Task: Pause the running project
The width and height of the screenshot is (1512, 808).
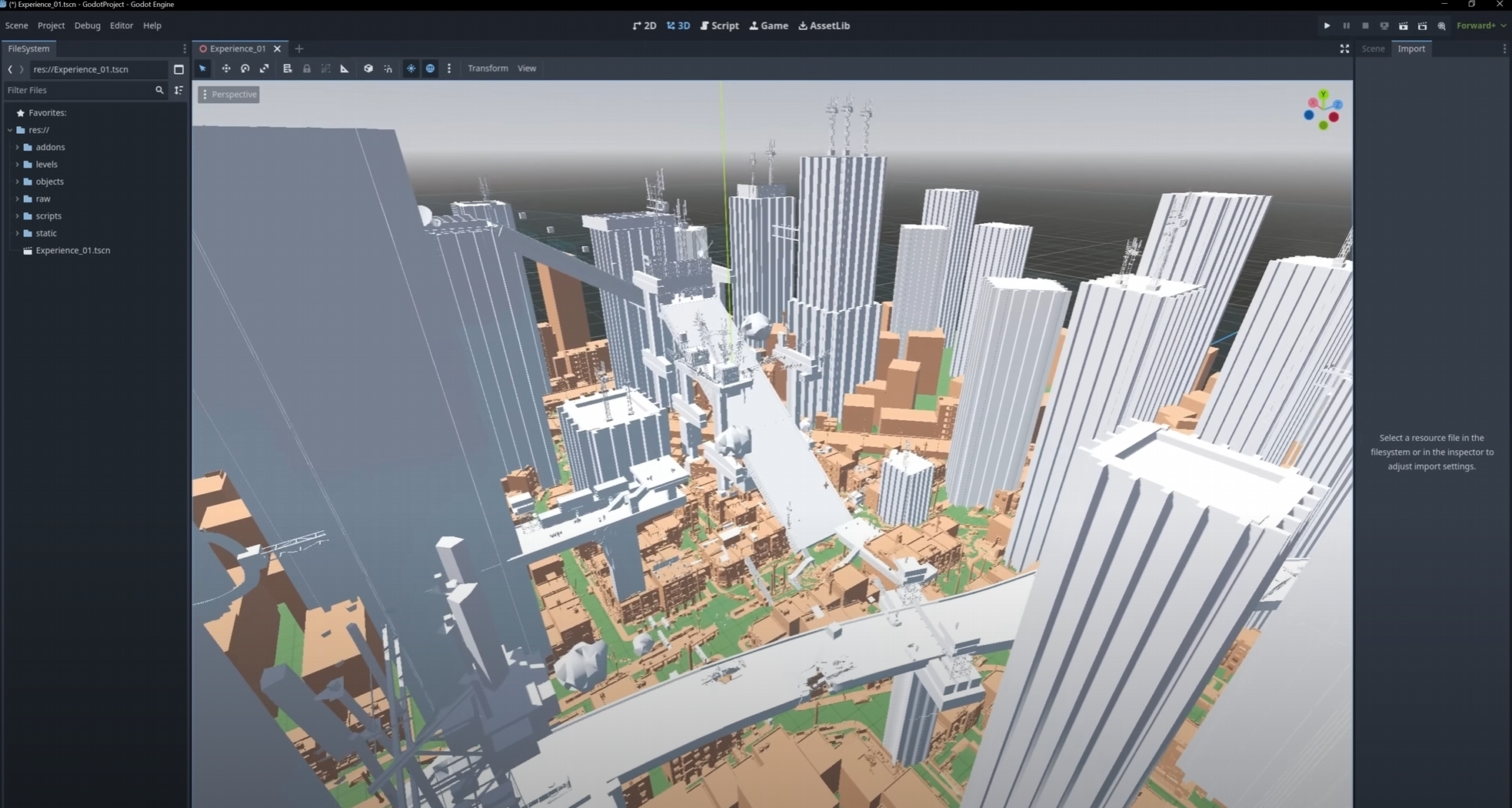Action: pyautogui.click(x=1346, y=25)
